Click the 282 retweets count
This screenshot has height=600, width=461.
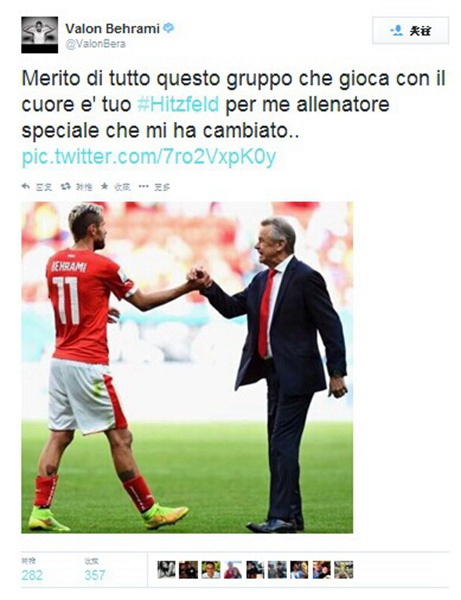click(32, 575)
